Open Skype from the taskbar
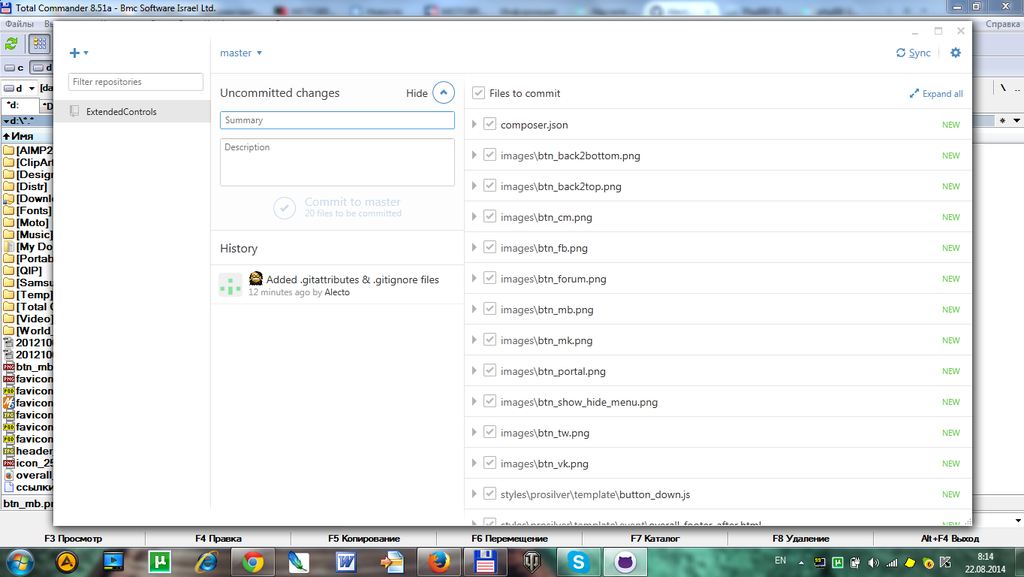The width and height of the screenshot is (1024, 577). [578, 562]
